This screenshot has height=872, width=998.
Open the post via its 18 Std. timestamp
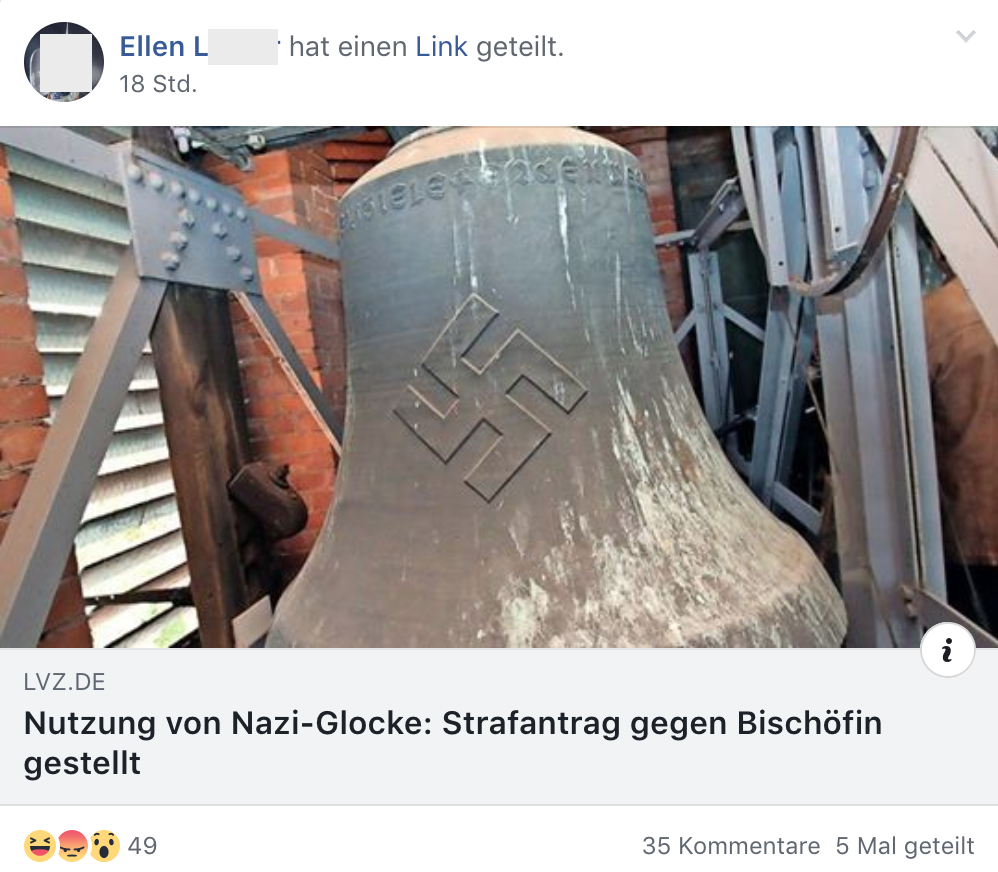click(158, 83)
